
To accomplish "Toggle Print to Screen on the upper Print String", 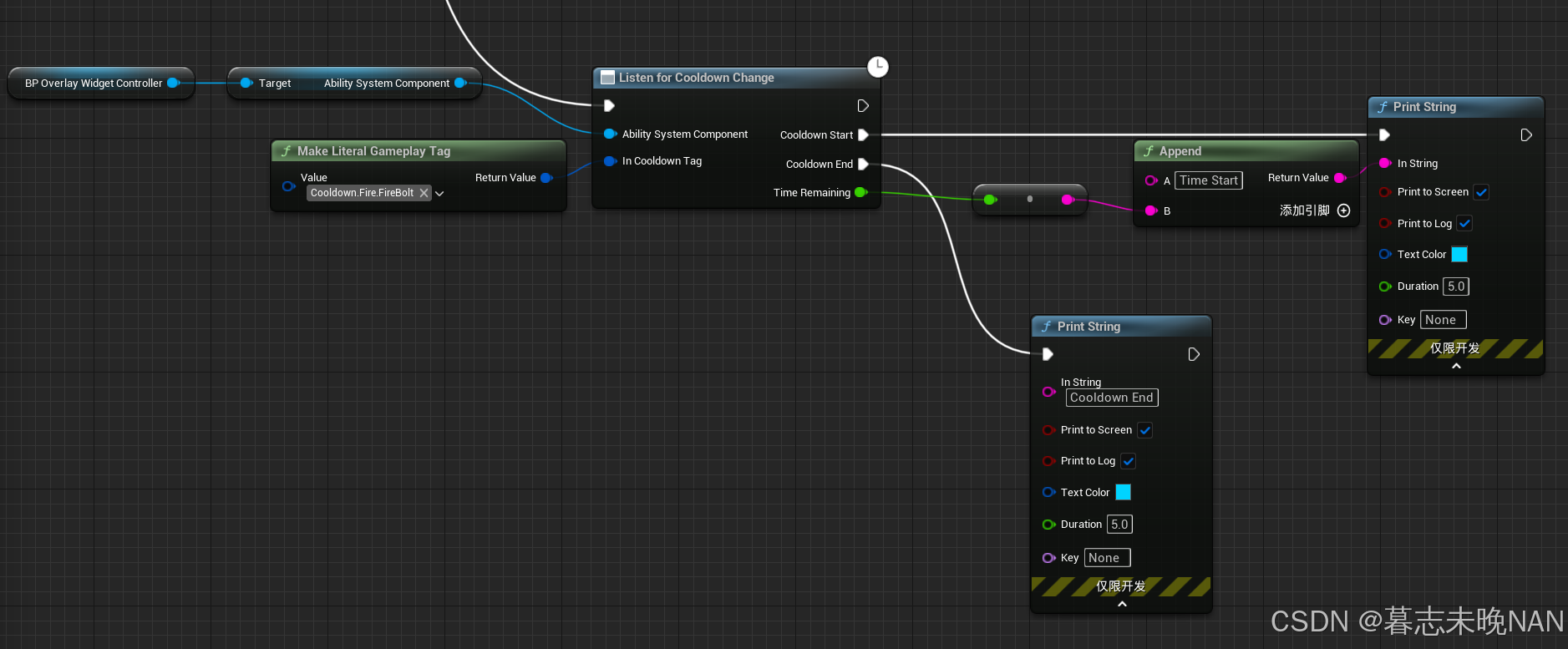I will click(1481, 192).
